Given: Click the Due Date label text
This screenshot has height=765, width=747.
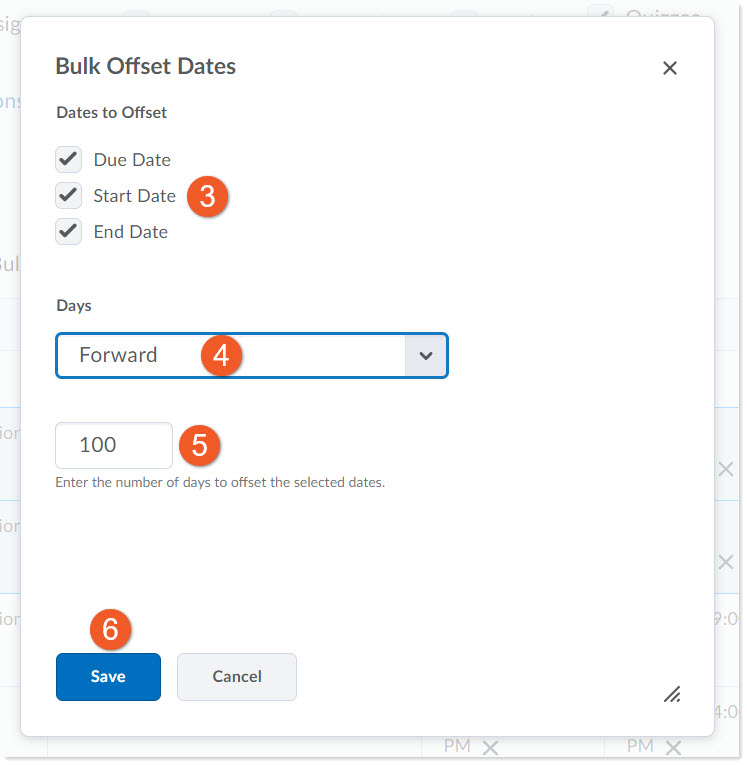Looking at the screenshot, I should point(132,160).
